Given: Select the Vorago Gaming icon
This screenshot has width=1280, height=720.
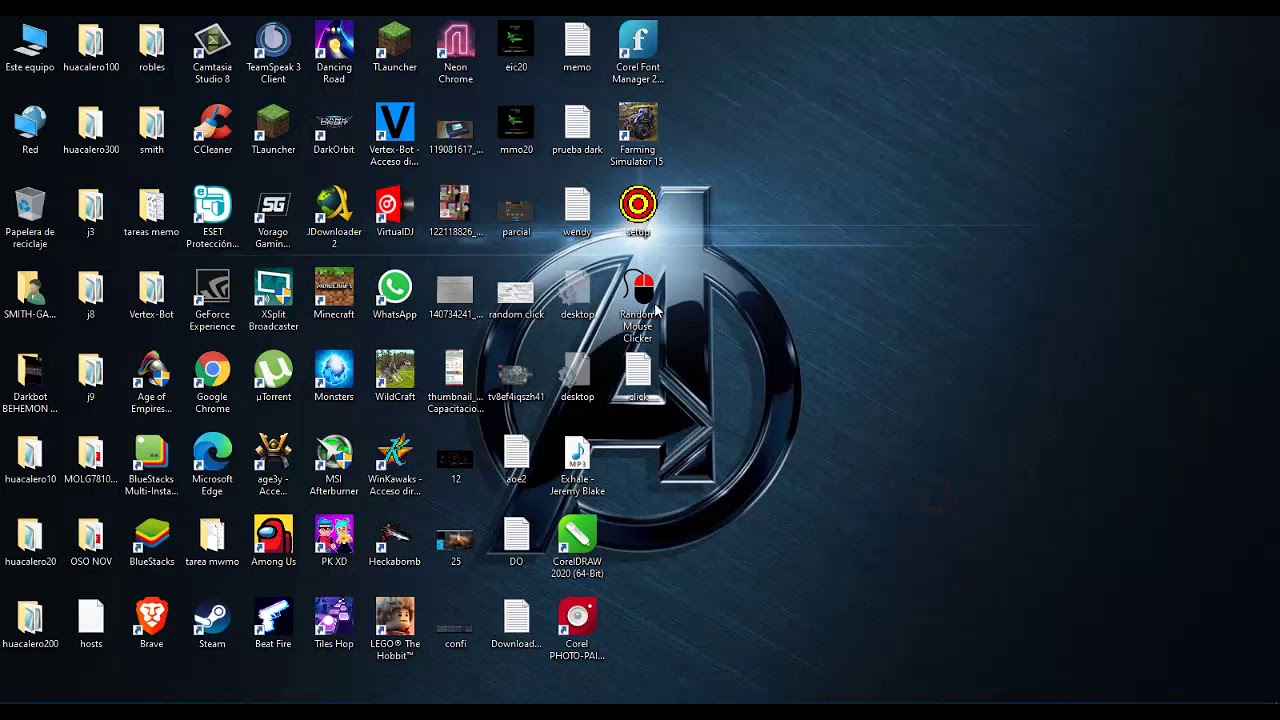Looking at the screenshot, I should click(x=273, y=218).
